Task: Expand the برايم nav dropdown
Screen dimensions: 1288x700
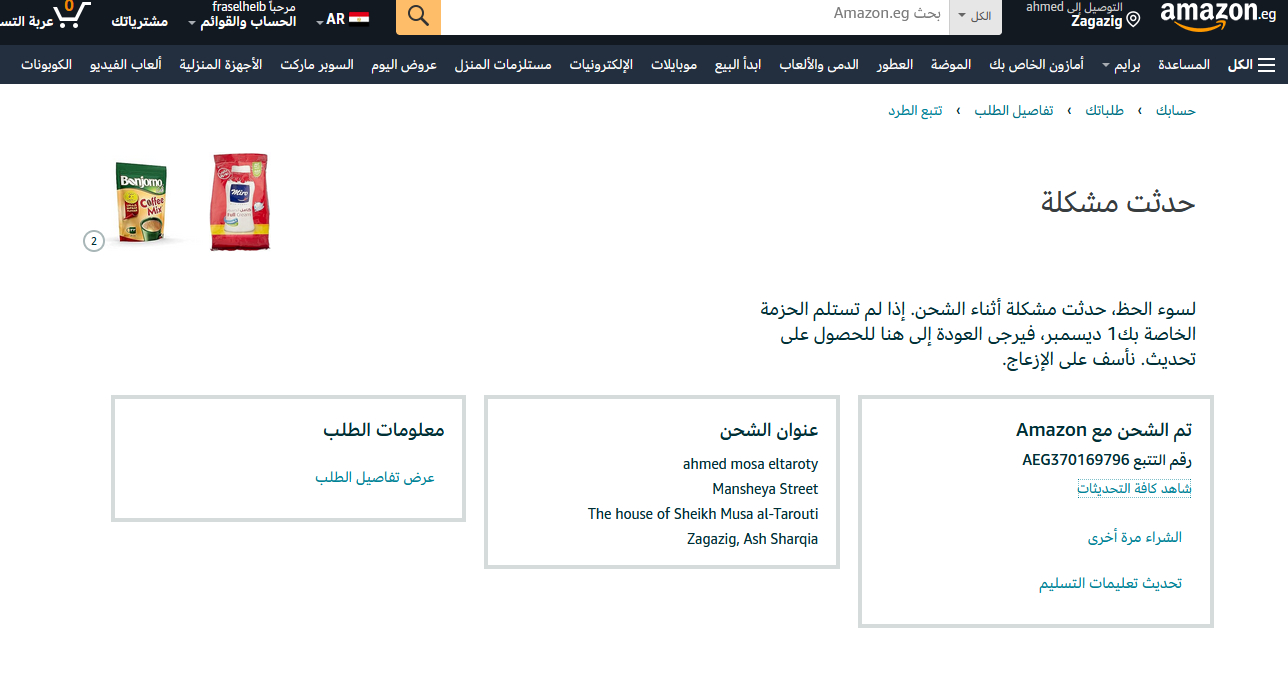Action: (1122, 65)
